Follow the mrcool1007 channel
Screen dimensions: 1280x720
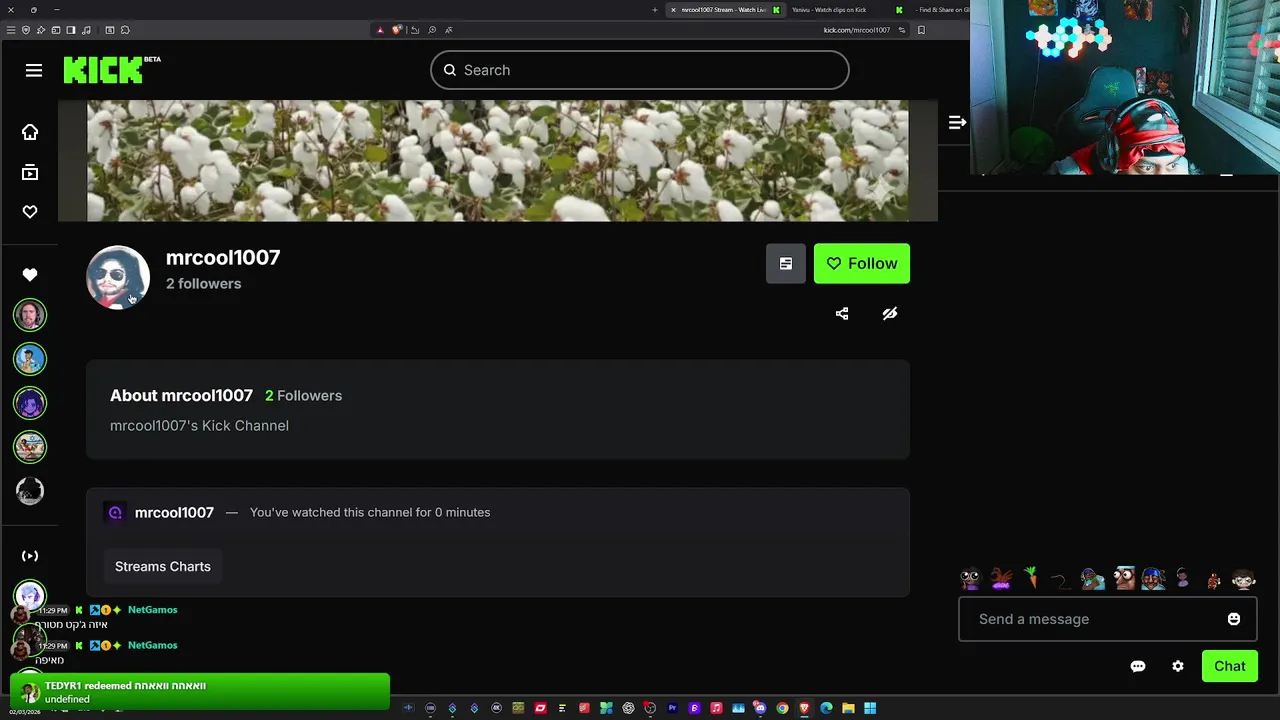862,263
